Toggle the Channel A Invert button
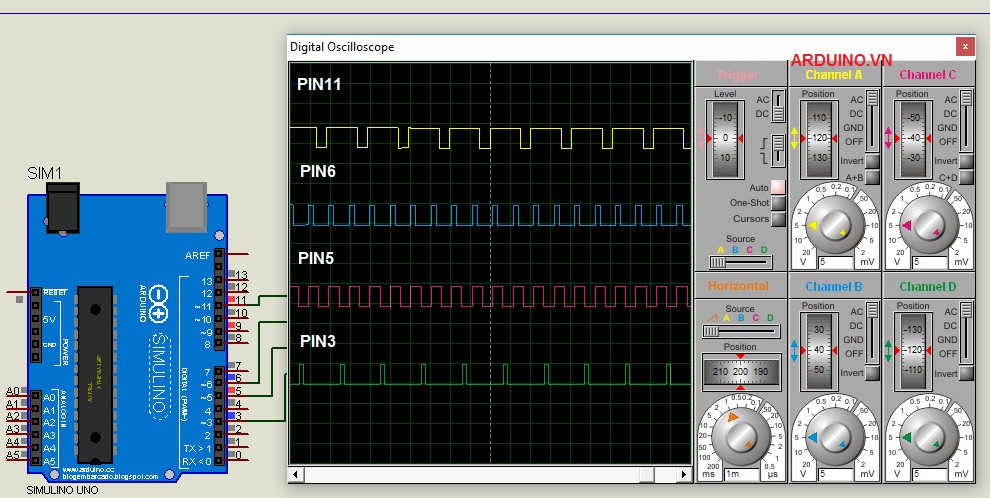 tap(872, 161)
